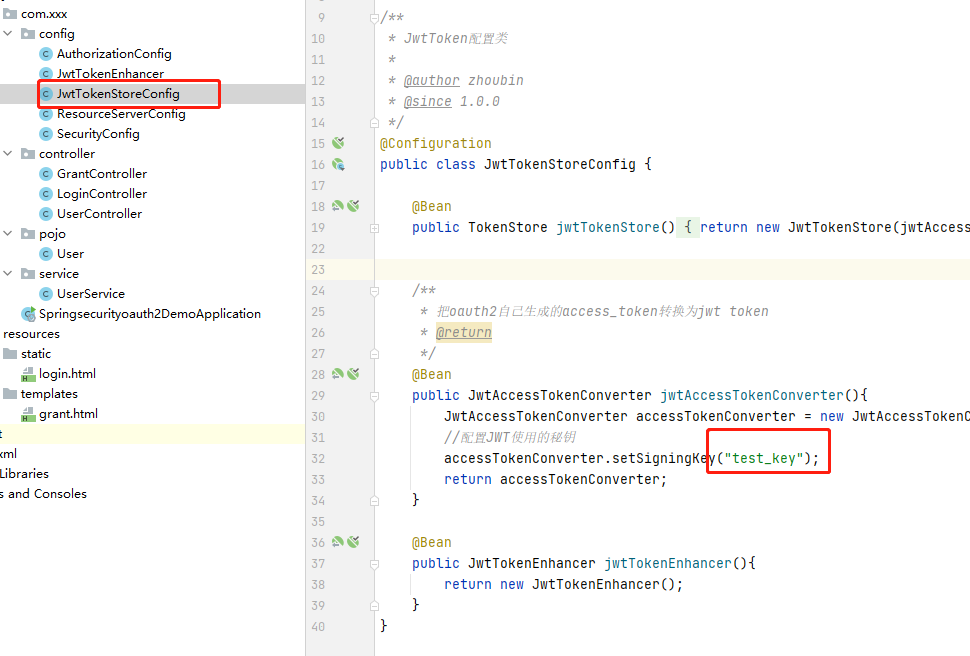Image resolution: width=970 pixels, height=656 pixels.
Task: Click the second Spring bean gutter icon on line 36
Action: pyautogui.click(x=353, y=542)
